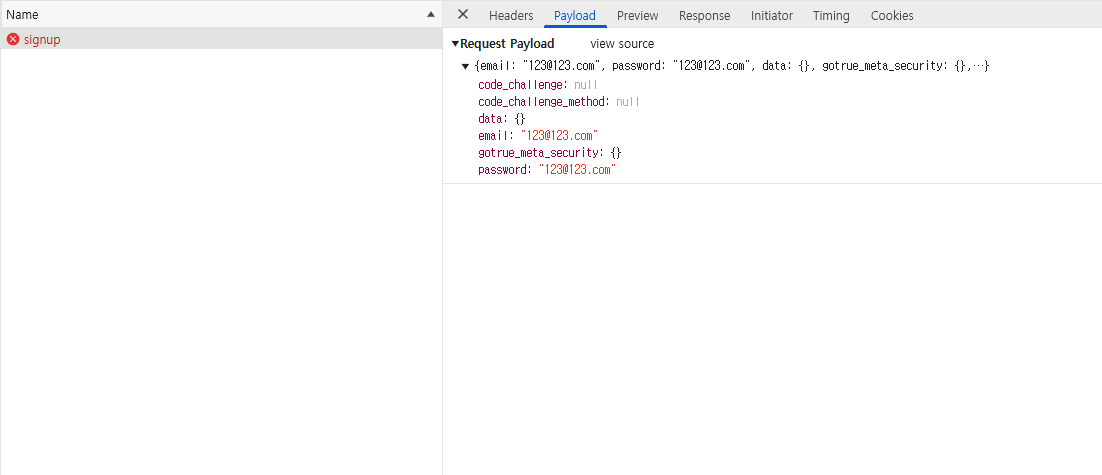The width and height of the screenshot is (1102, 475).
Task: Click the email value "123@123.com"
Action: click(558, 135)
